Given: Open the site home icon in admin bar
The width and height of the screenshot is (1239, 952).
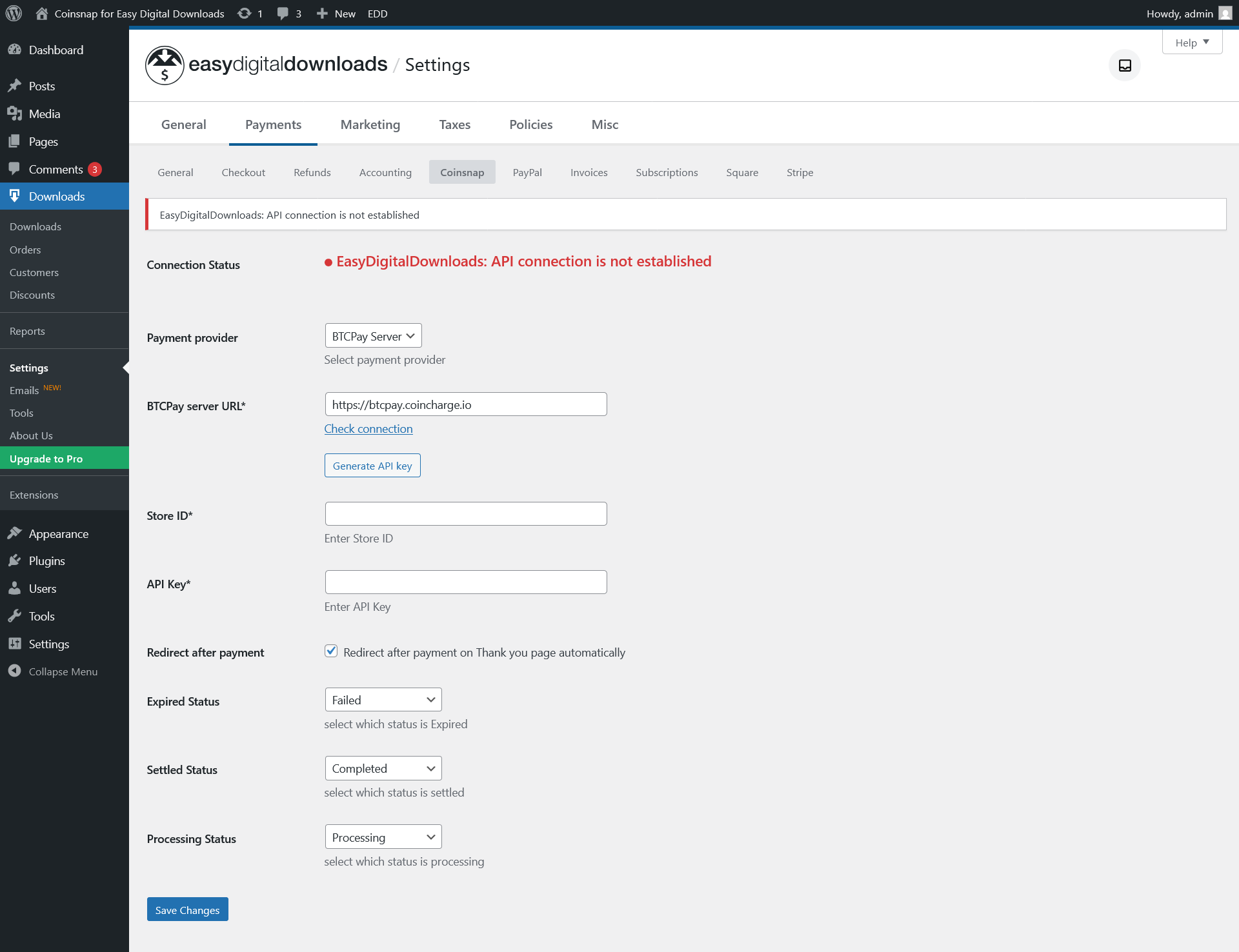Looking at the screenshot, I should coord(42,14).
